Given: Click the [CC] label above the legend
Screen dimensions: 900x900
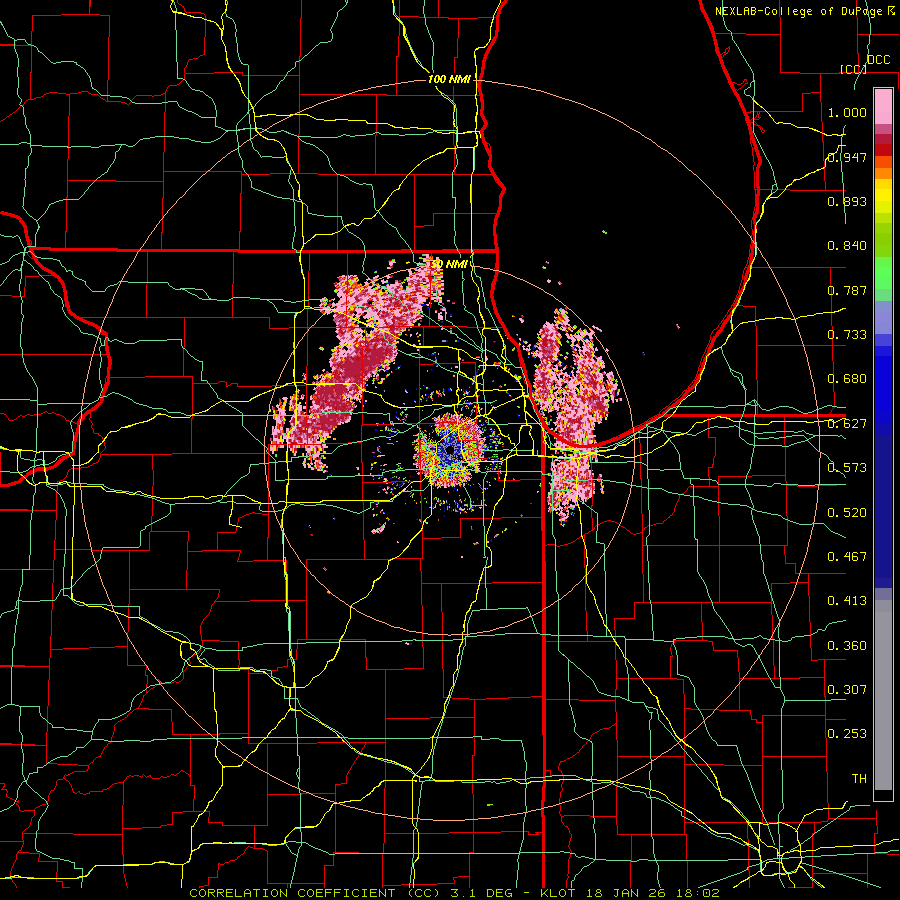Looking at the screenshot, I should coord(854,69).
